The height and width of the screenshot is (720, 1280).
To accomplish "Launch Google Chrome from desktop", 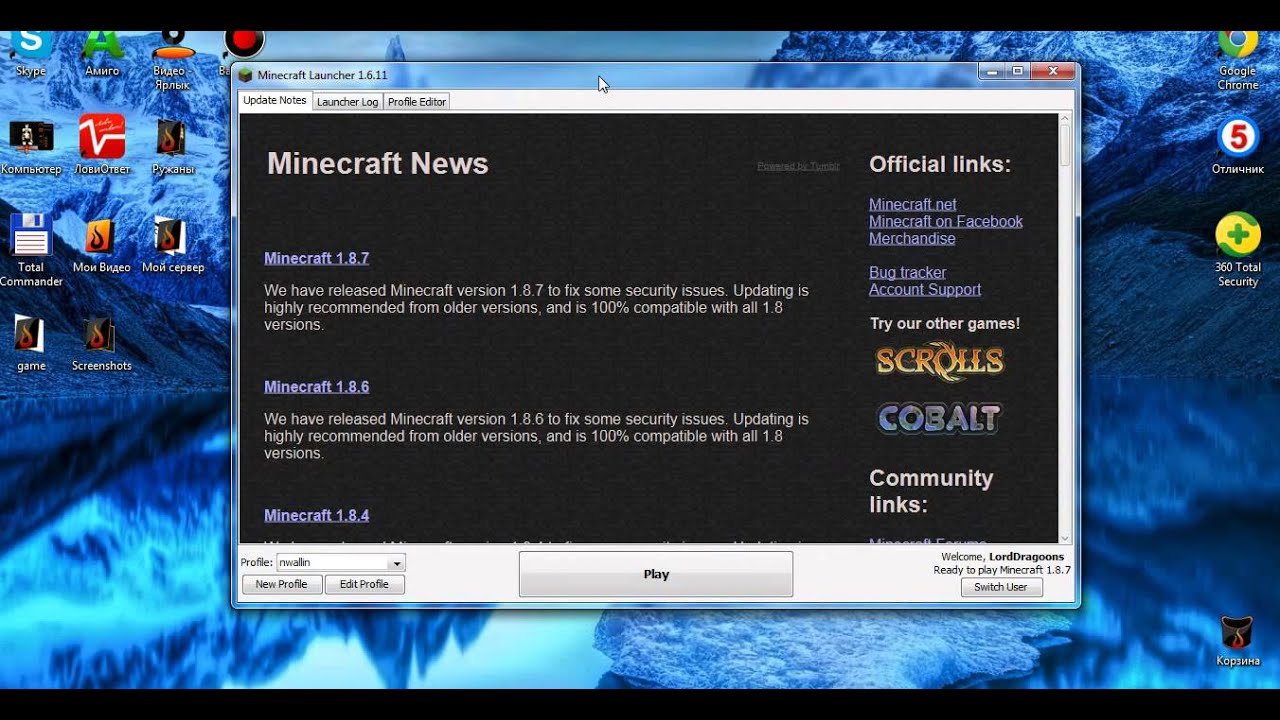I will click(1237, 60).
